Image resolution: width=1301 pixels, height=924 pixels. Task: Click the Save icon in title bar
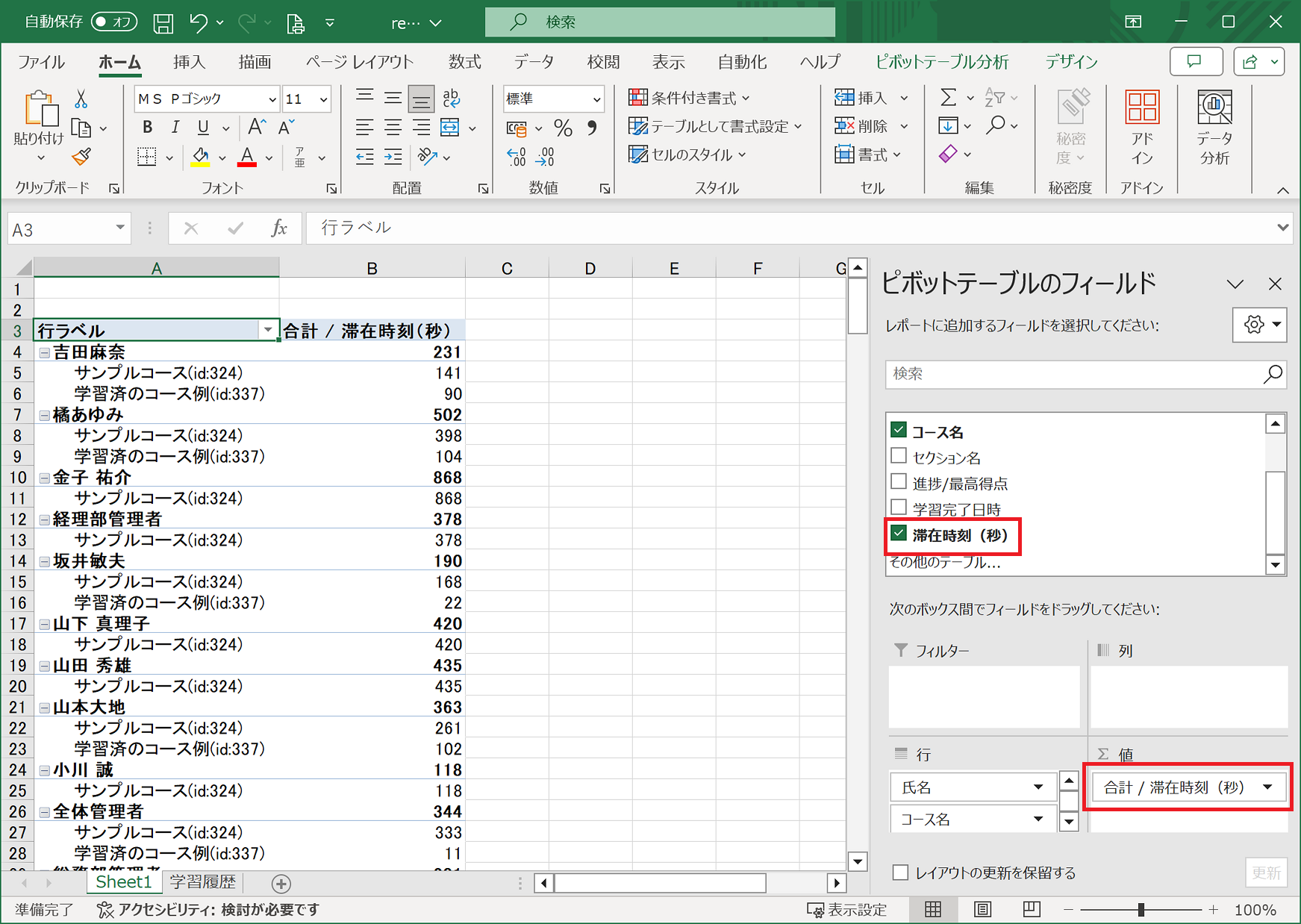tap(163, 22)
